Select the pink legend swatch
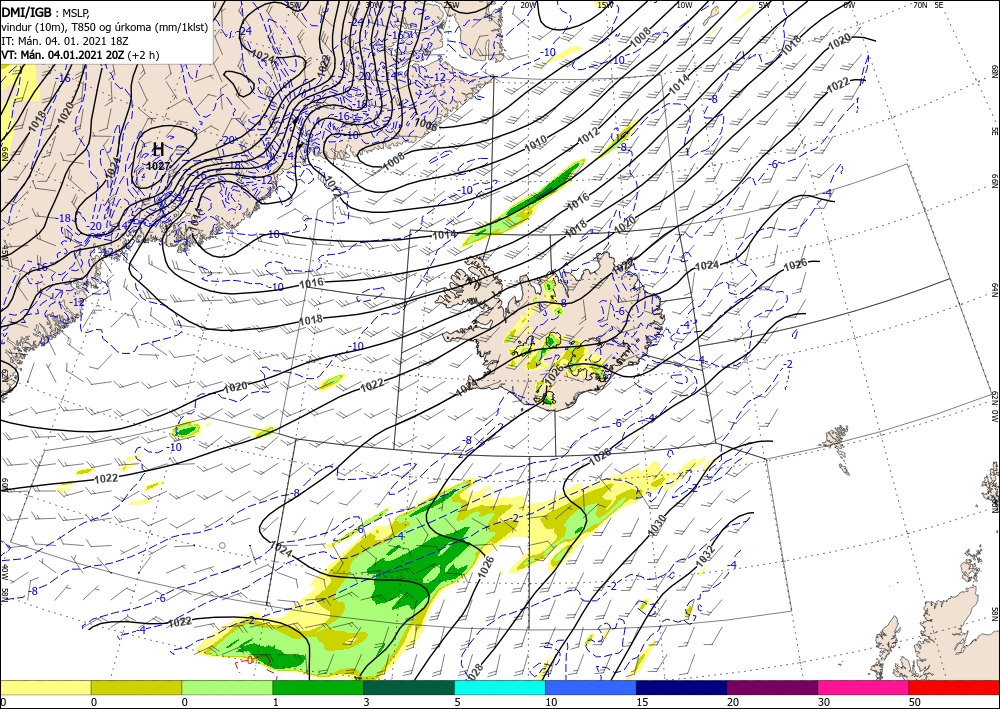Screen dimensions: 1000x709 (864, 687)
